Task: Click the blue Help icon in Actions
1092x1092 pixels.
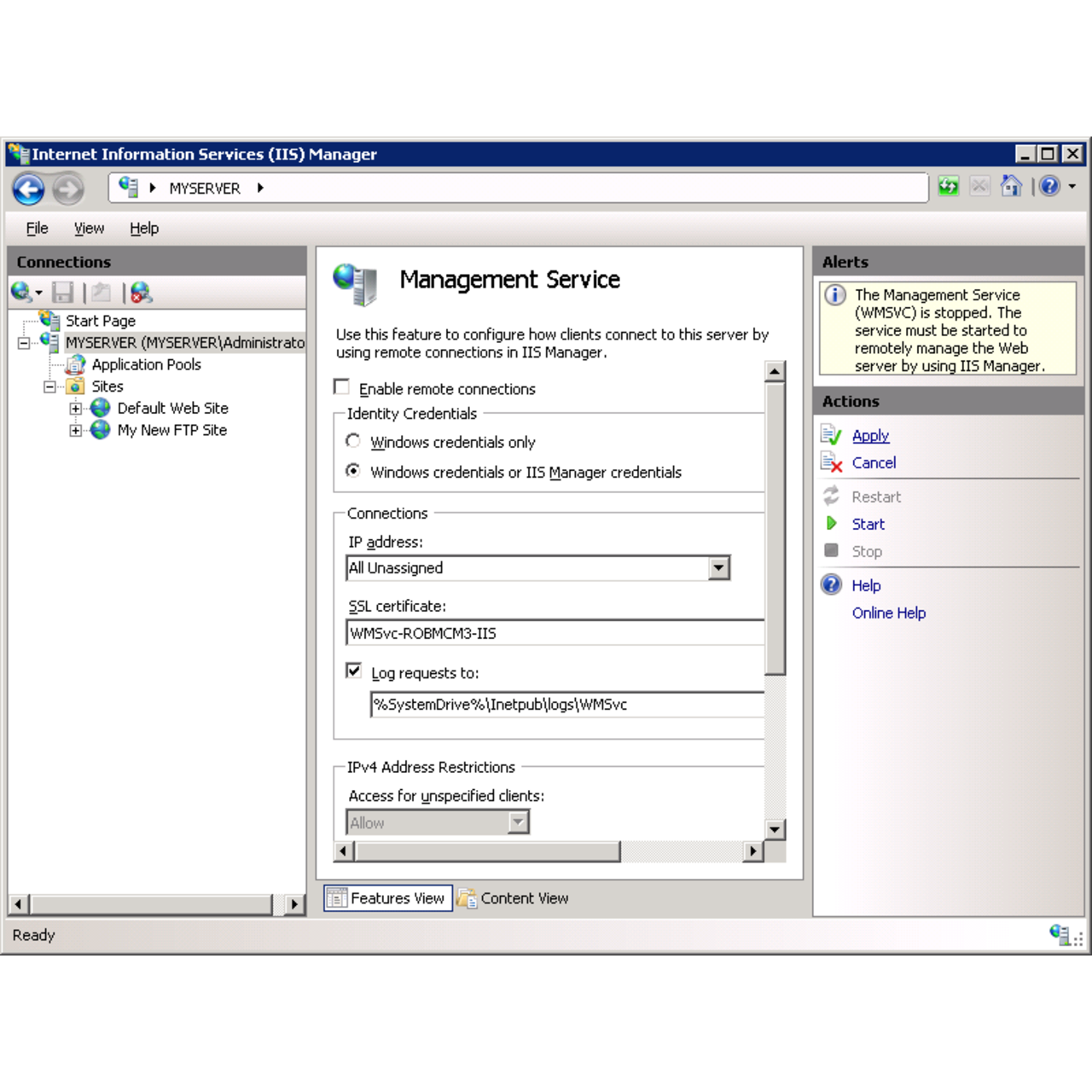Action: tap(831, 584)
